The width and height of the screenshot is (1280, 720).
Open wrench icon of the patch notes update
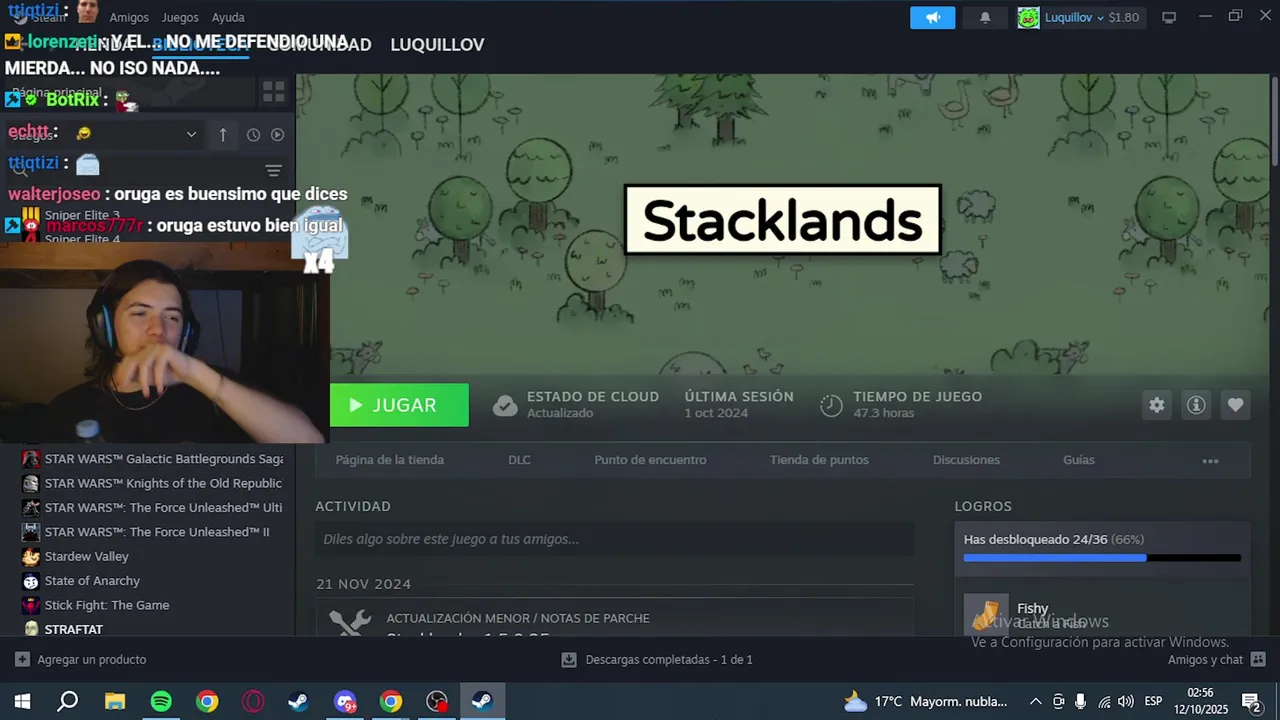pyautogui.click(x=350, y=622)
